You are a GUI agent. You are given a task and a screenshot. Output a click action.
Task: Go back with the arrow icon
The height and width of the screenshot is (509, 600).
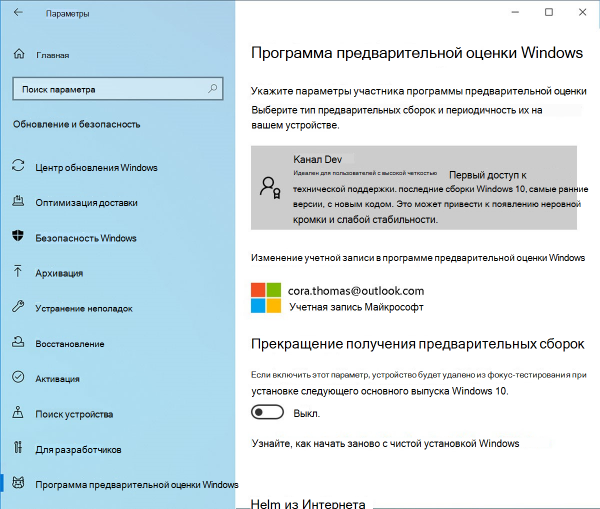tap(18, 13)
